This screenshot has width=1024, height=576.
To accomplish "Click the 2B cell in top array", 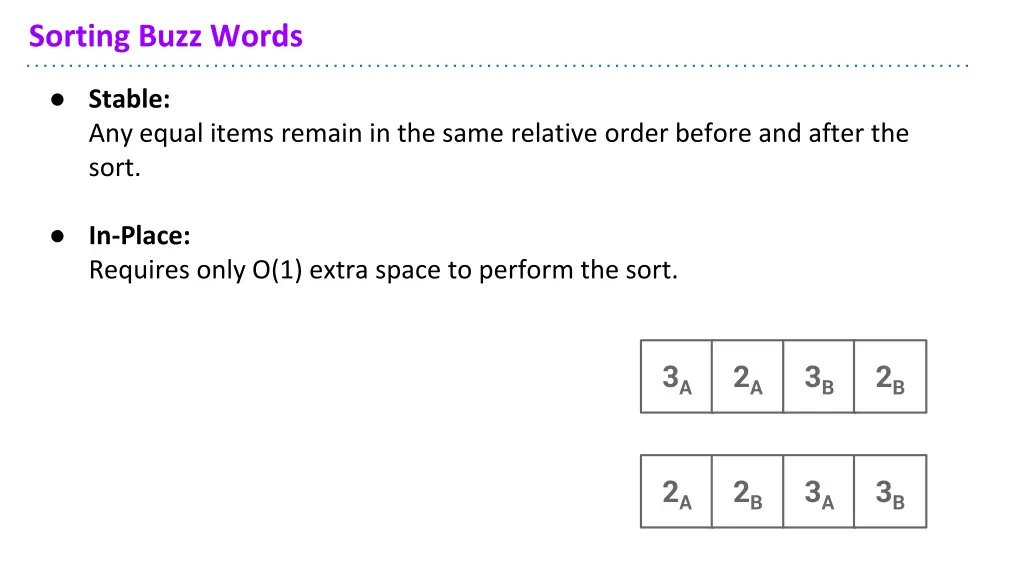I will click(890, 376).
